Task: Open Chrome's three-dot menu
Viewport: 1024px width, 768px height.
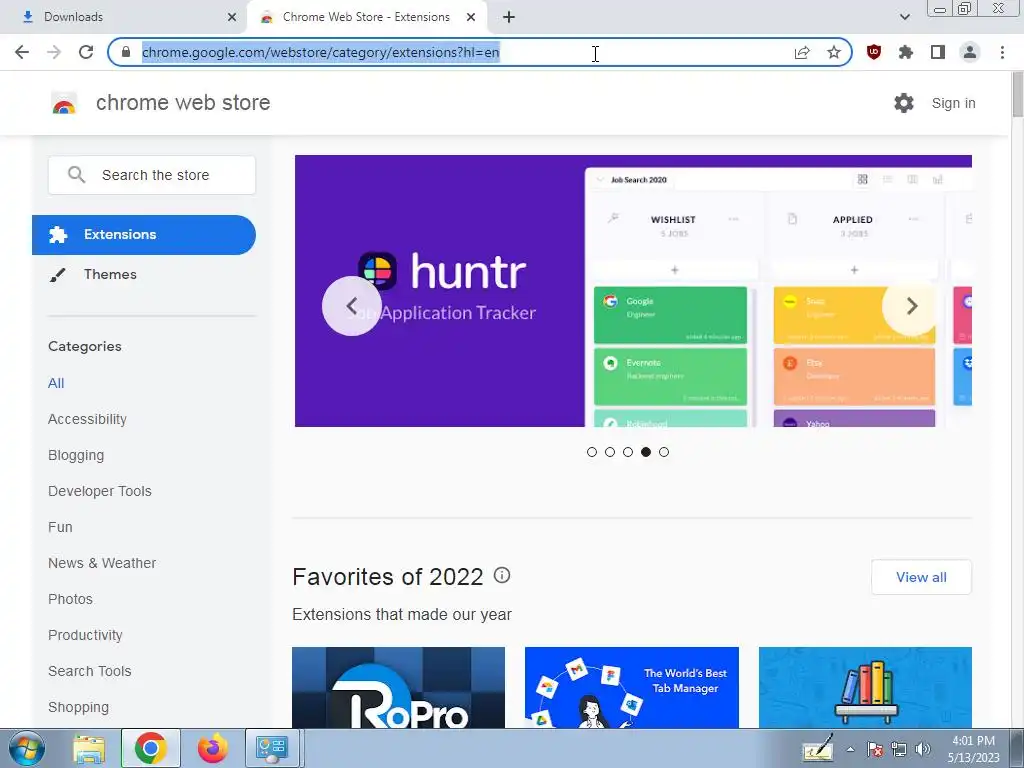Action: (1002, 52)
